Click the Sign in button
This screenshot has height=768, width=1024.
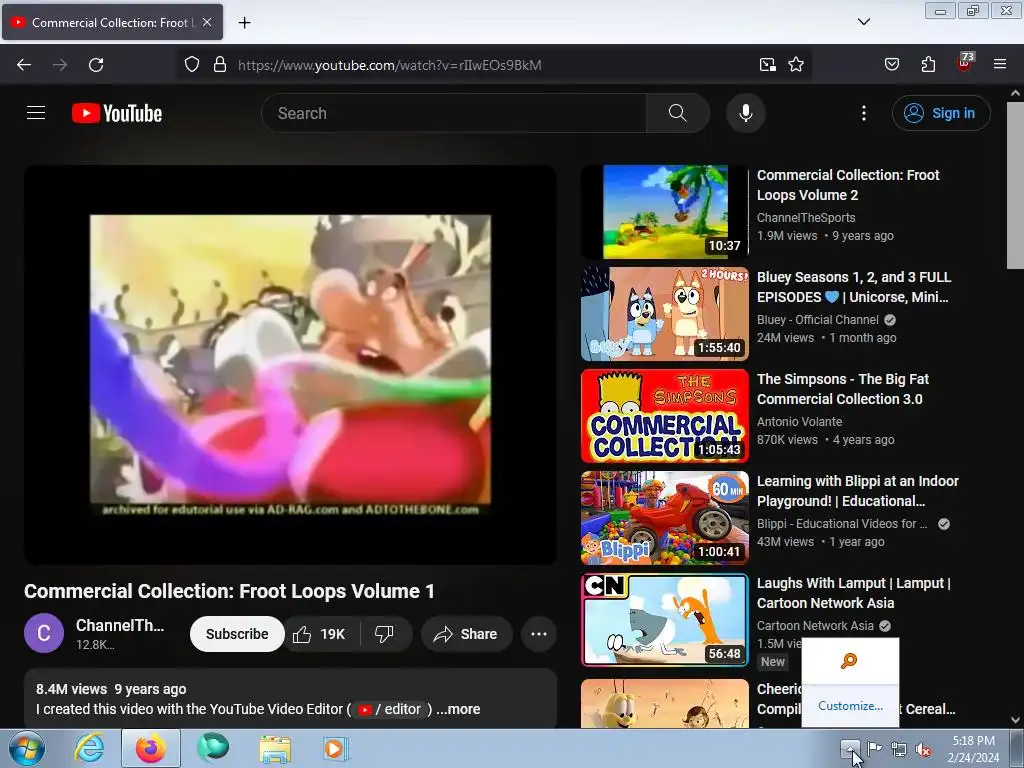point(941,113)
